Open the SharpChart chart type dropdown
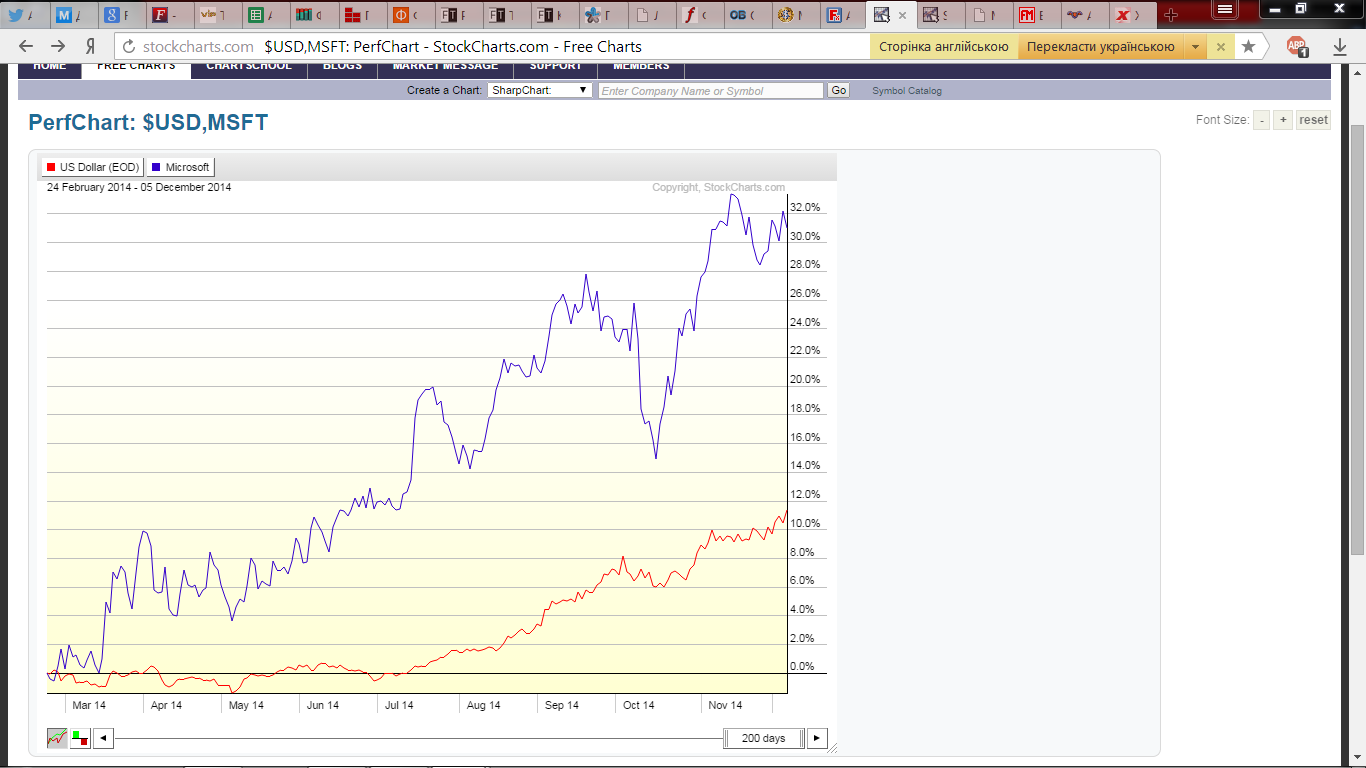 [540, 90]
